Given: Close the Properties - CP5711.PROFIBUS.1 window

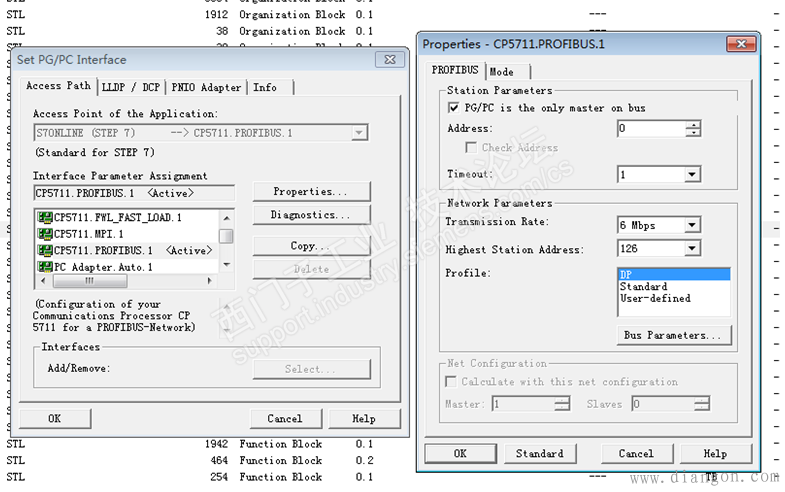Looking at the screenshot, I should (x=741, y=44).
